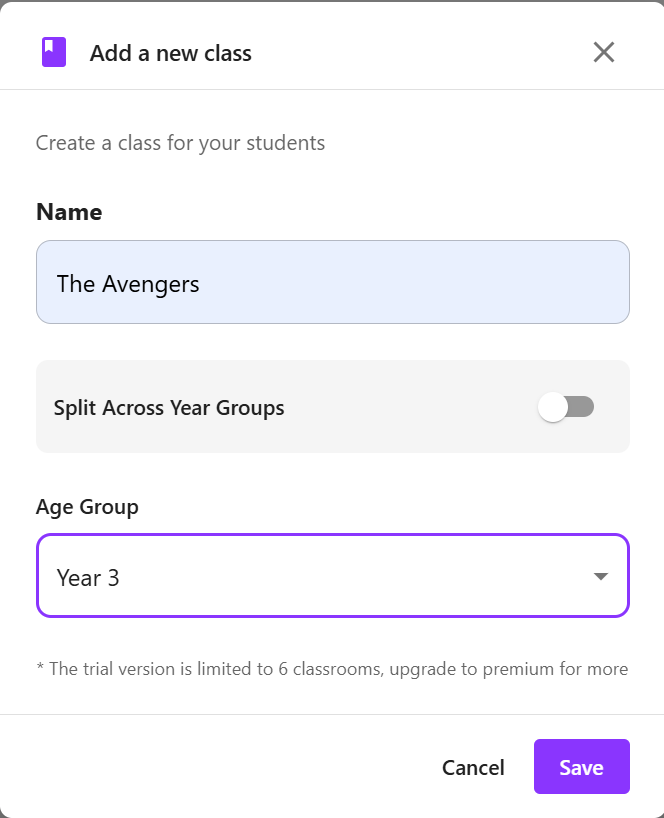
Task: Enable the Split Across Year Groups switch
Action: 566,407
